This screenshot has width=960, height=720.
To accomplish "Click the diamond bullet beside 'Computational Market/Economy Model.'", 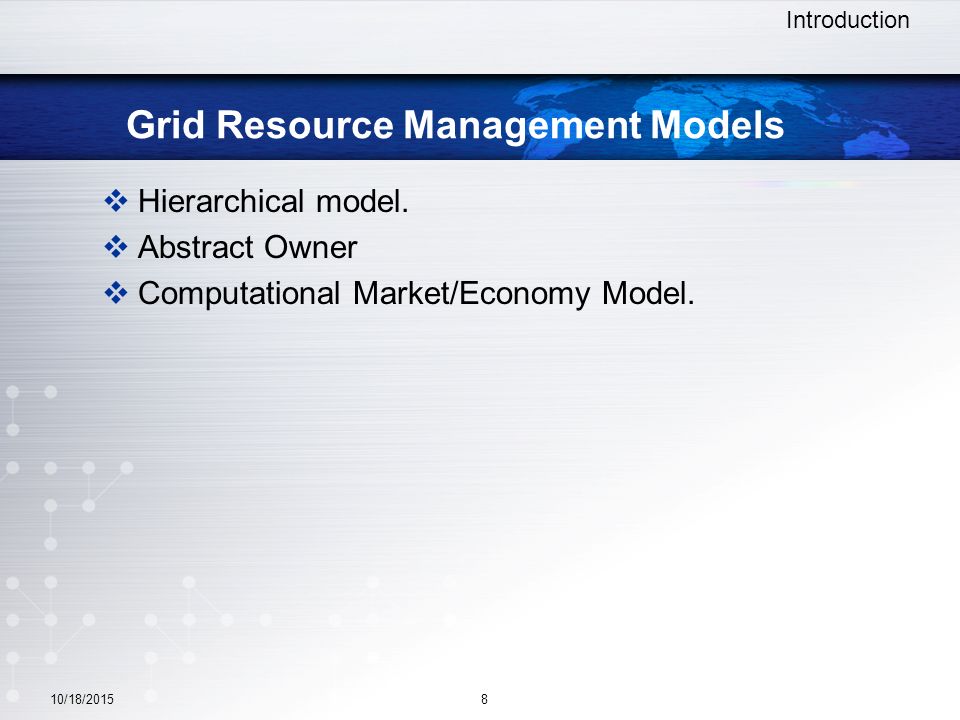I will click(x=116, y=293).
